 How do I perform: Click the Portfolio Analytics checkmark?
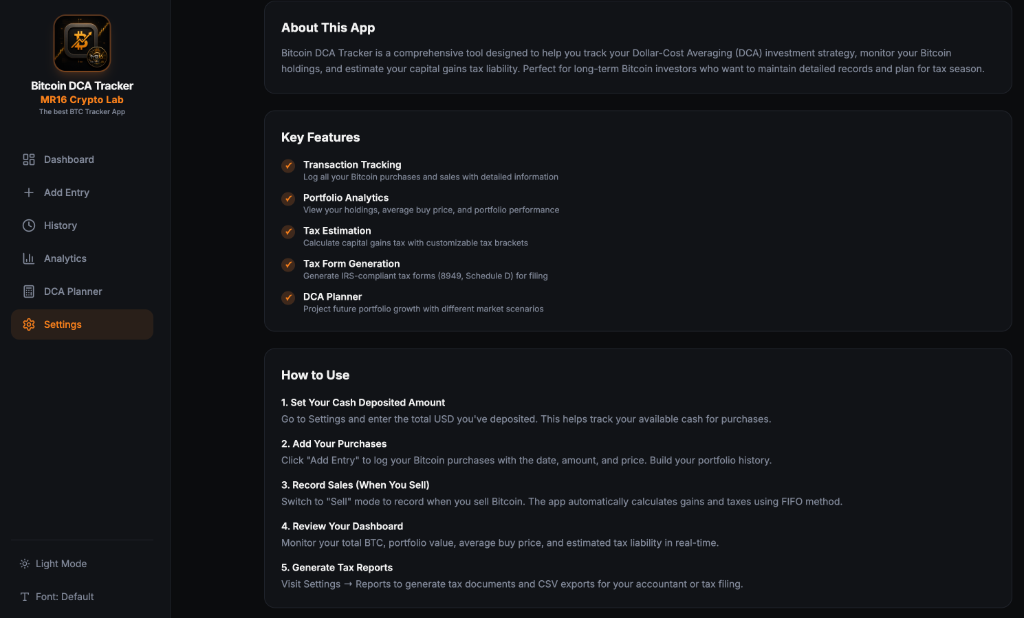tap(288, 199)
